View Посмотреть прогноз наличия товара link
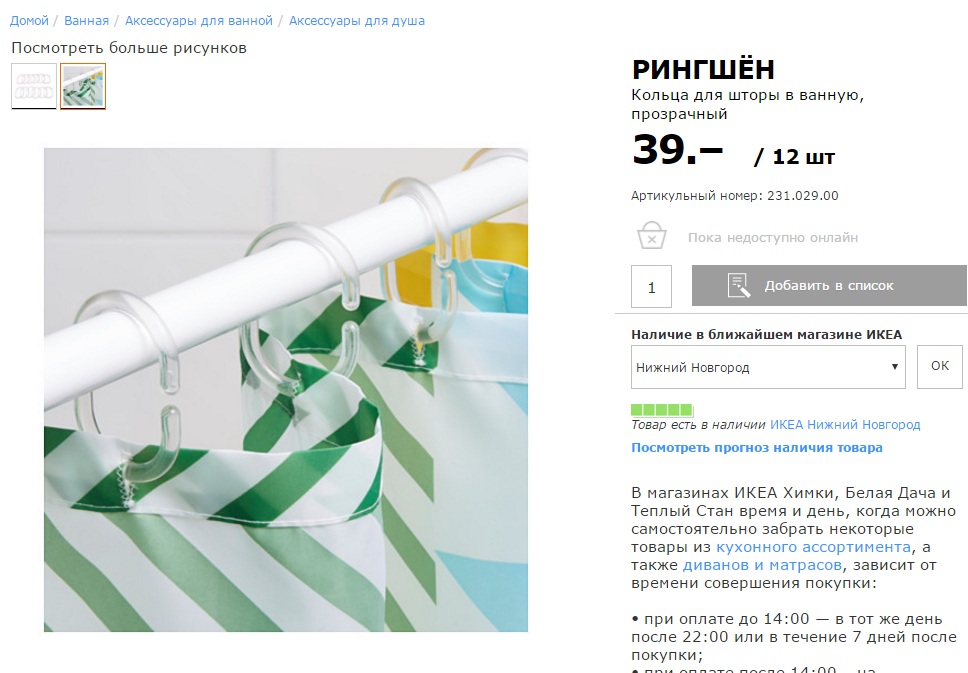The image size is (968, 673). [x=757, y=448]
